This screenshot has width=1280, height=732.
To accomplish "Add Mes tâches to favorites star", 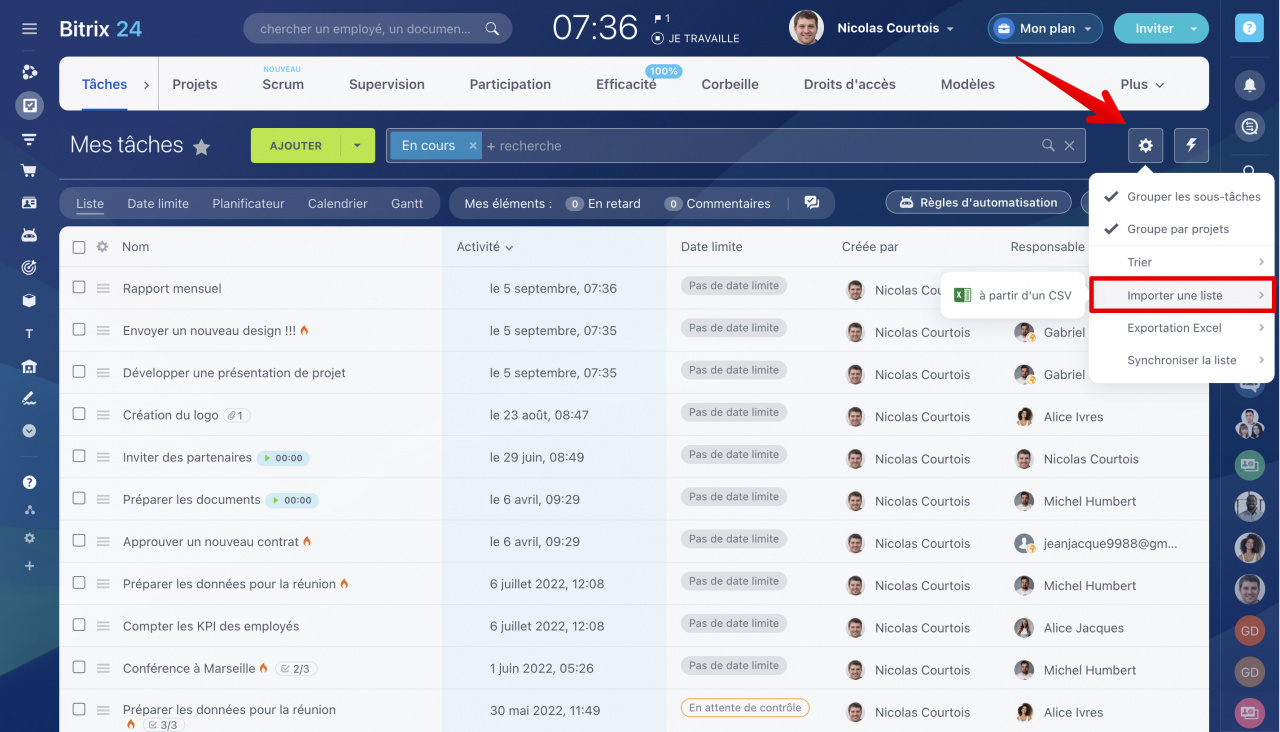I will (201, 147).
